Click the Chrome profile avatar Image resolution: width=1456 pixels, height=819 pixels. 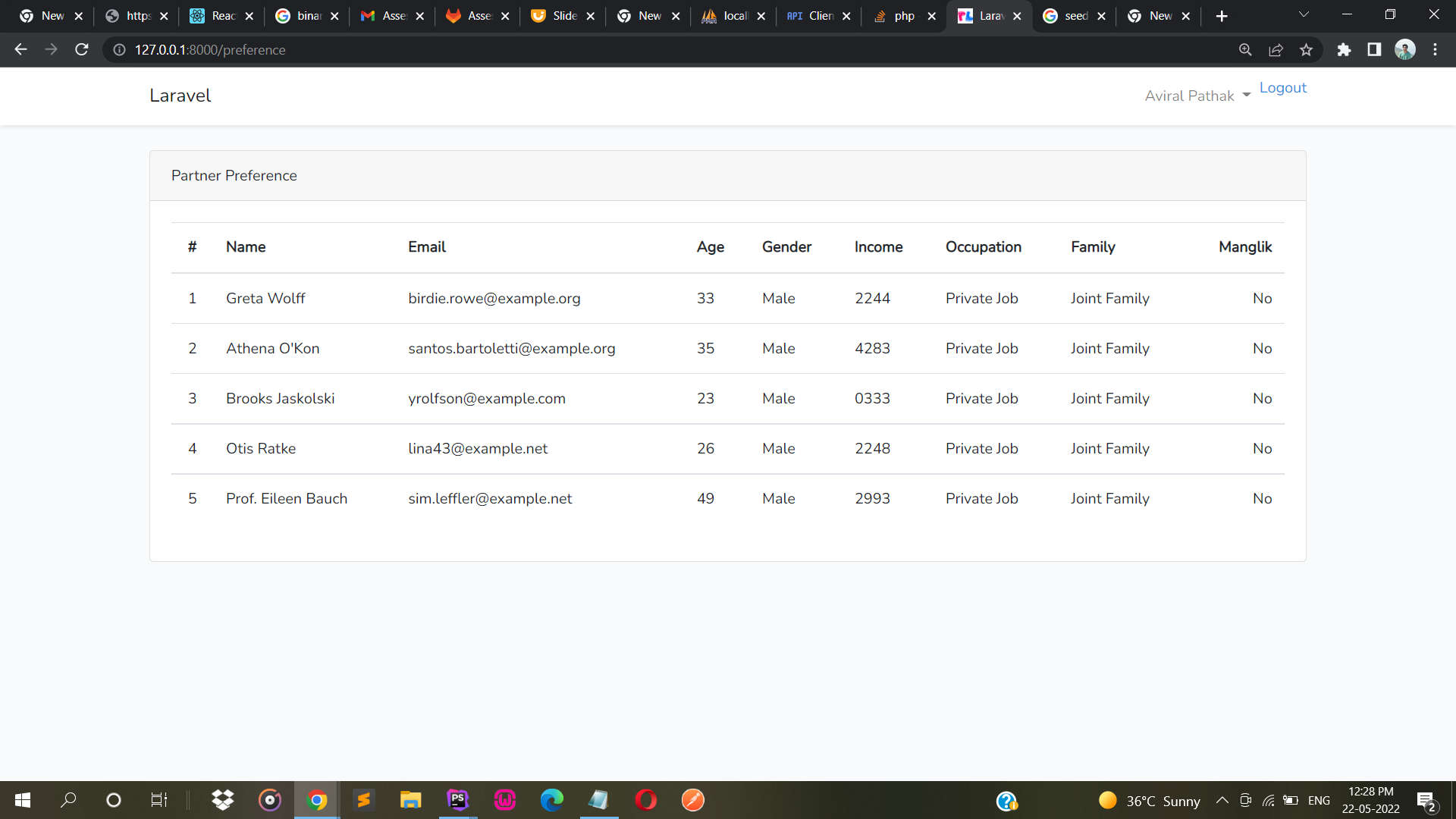[1406, 49]
